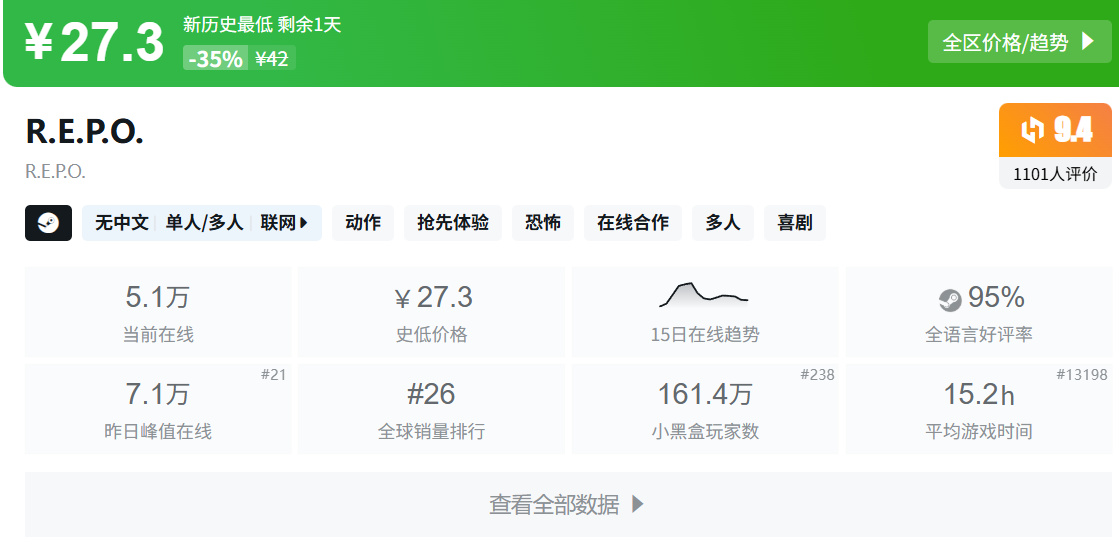The image size is (1119, 557).
Task: Click the #238 rank label
Action: [x=817, y=374]
